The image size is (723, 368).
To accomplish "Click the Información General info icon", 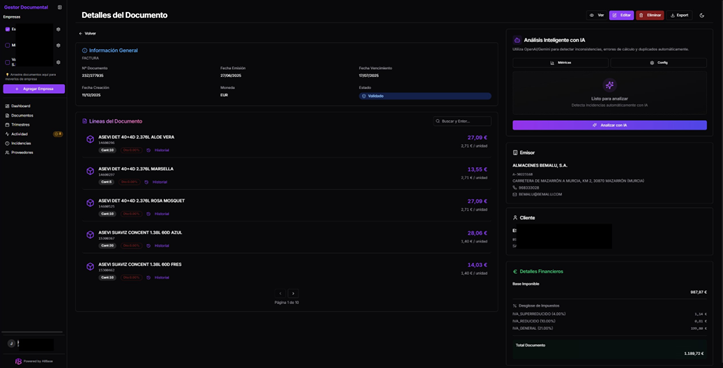I will (84, 50).
